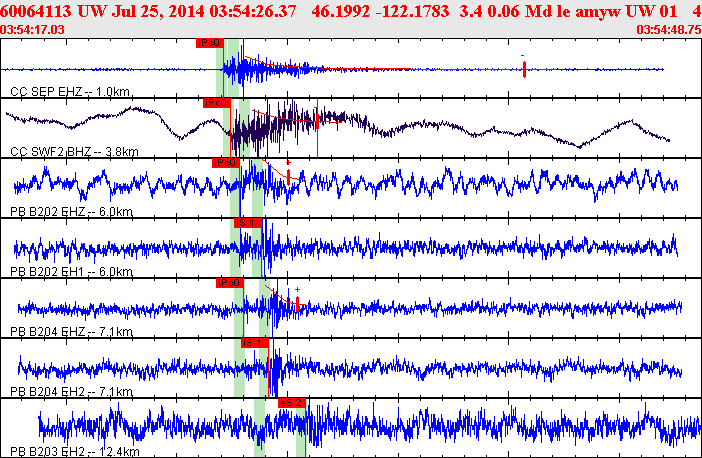Select the PB B202 EH1 channel label
The height and width of the screenshot is (458, 702).
(70, 272)
